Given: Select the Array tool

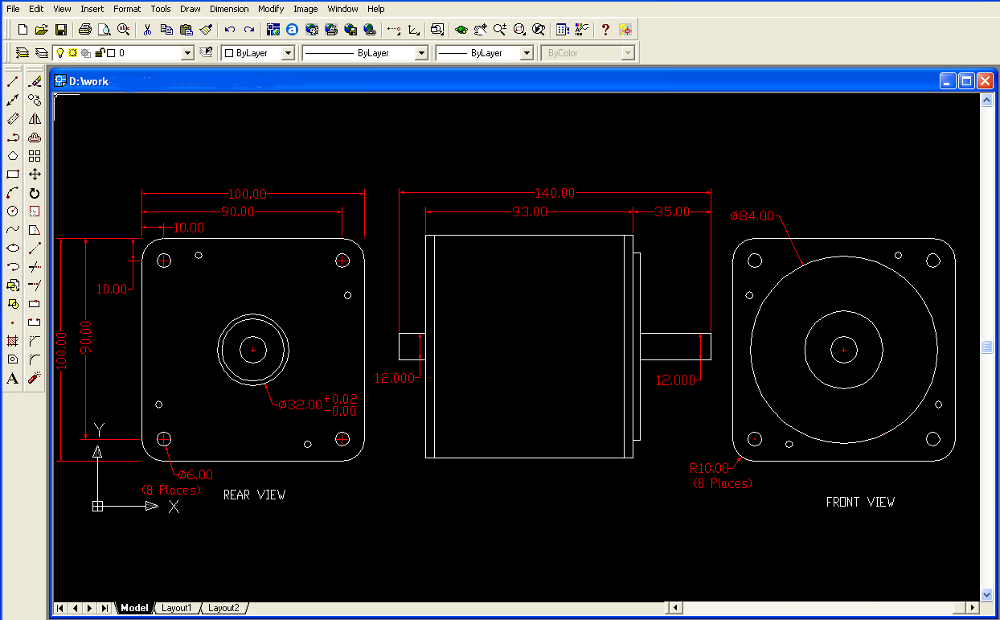Looking at the screenshot, I should (x=34, y=156).
